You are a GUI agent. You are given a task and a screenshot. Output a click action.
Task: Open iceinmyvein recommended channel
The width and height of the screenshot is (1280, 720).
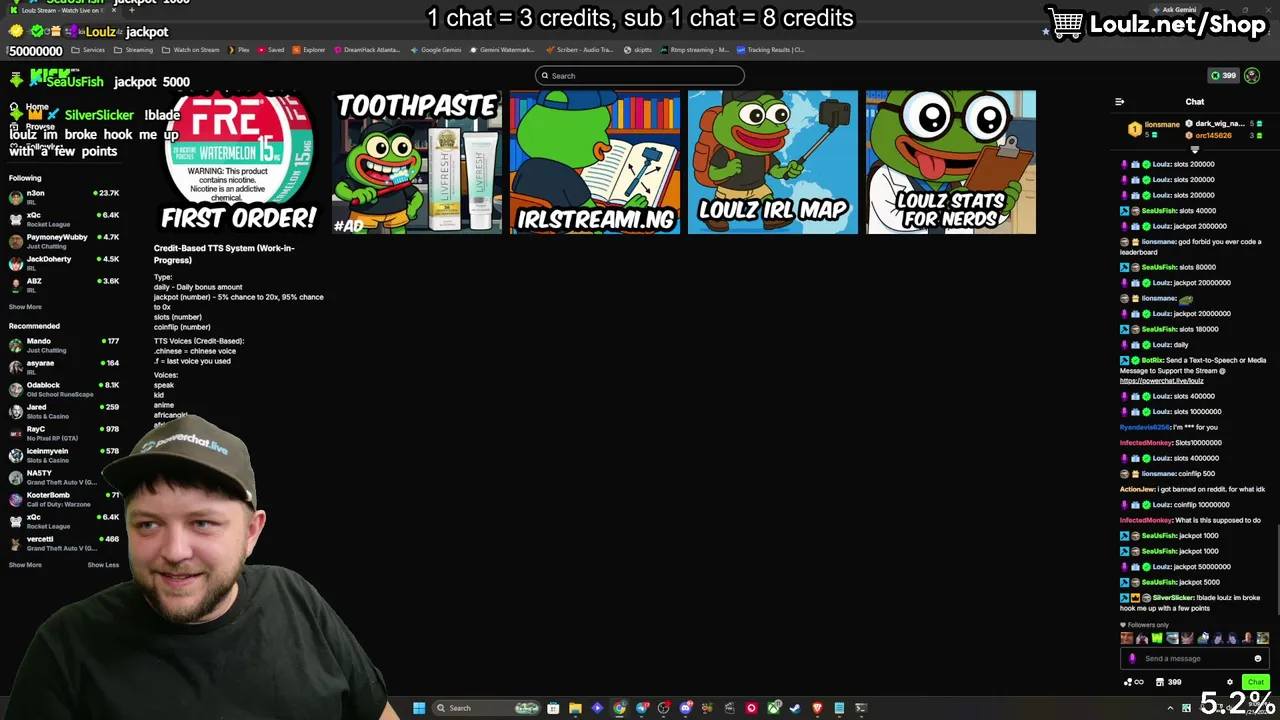pos(62,455)
